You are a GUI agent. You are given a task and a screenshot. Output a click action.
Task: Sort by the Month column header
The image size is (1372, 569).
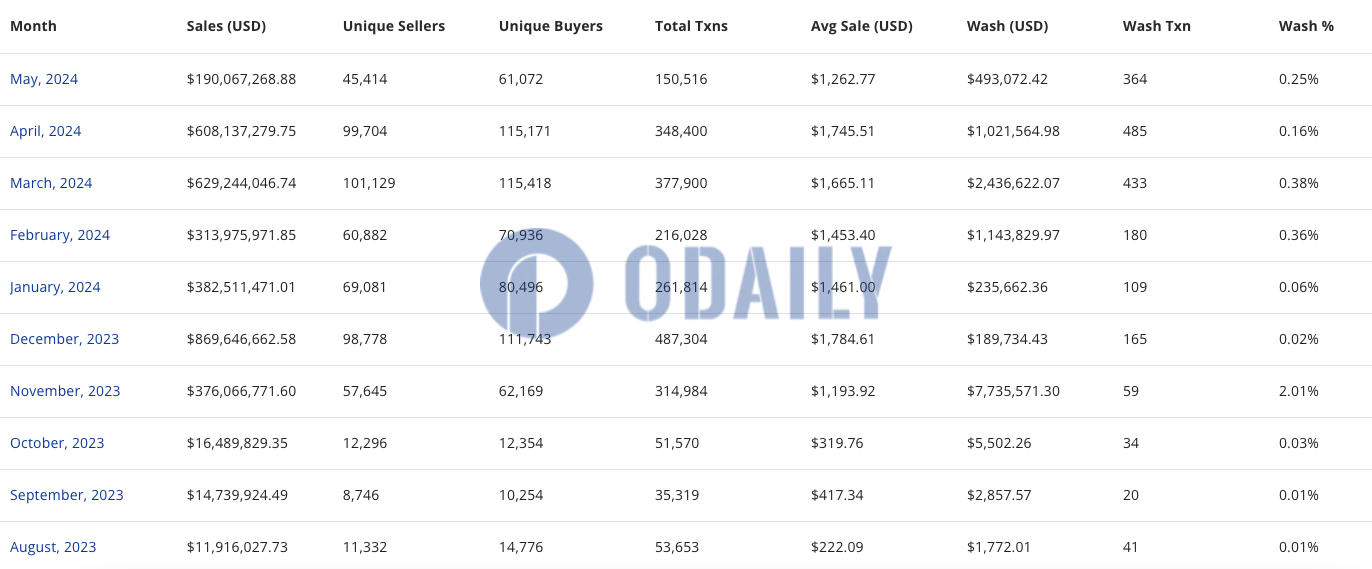tap(33, 26)
